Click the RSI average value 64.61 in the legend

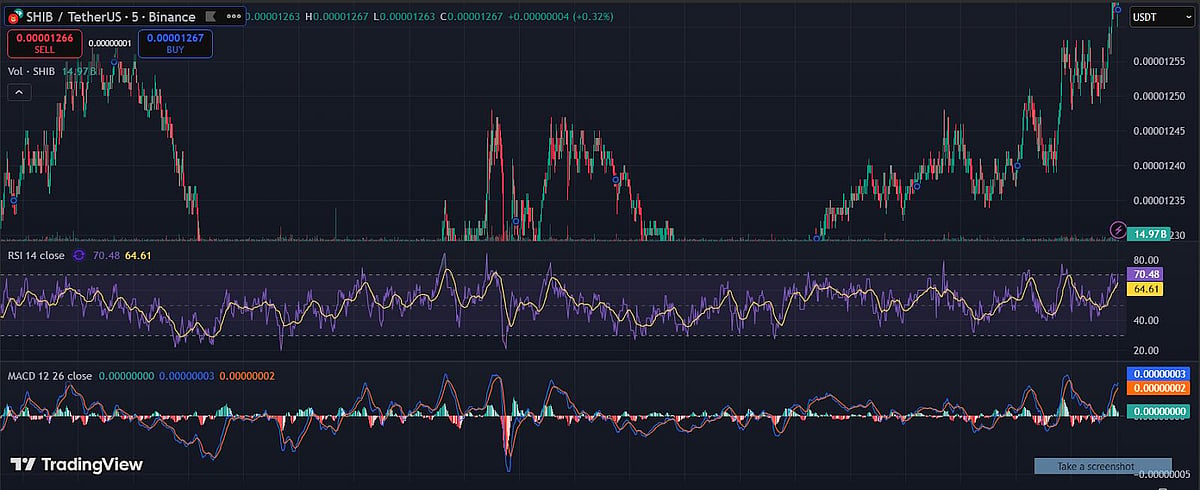point(139,255)
